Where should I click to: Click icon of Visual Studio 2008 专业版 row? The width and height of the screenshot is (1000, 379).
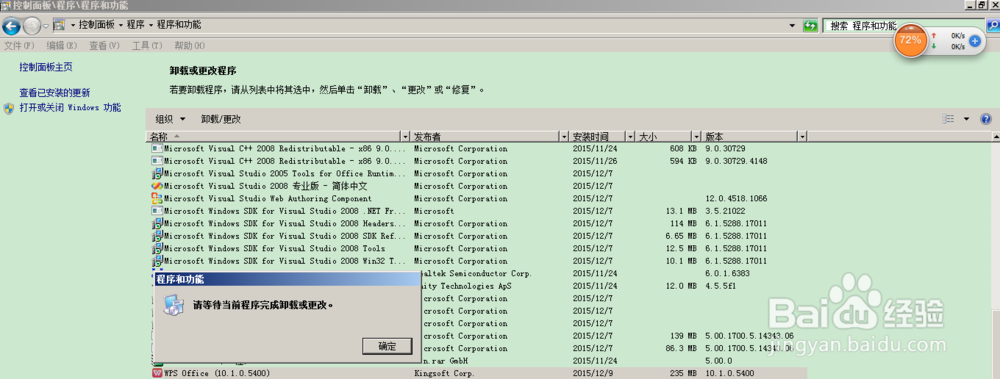pyautogui.click(x=157, y=186)
